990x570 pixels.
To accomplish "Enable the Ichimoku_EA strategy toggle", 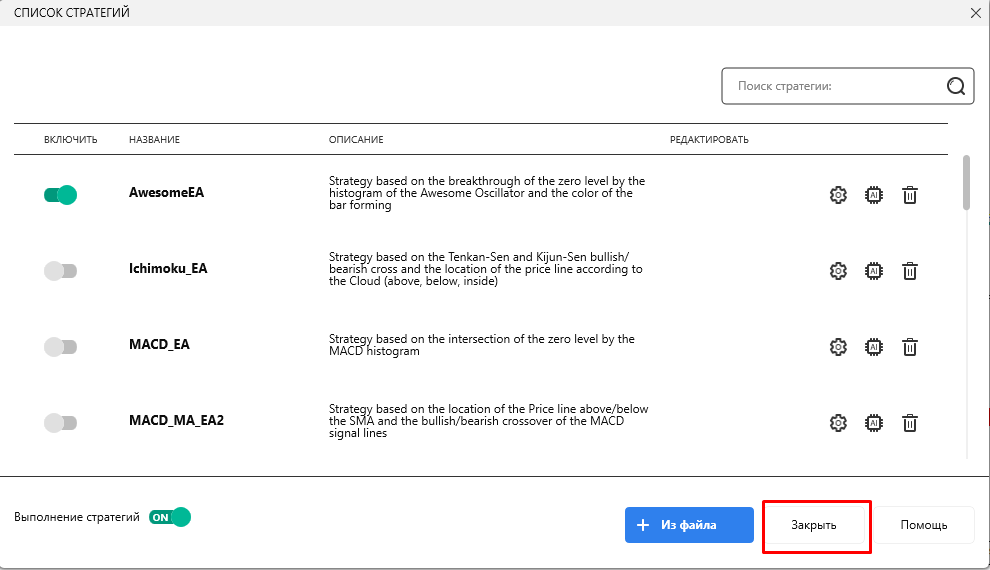I will click(x=61, y=271).
